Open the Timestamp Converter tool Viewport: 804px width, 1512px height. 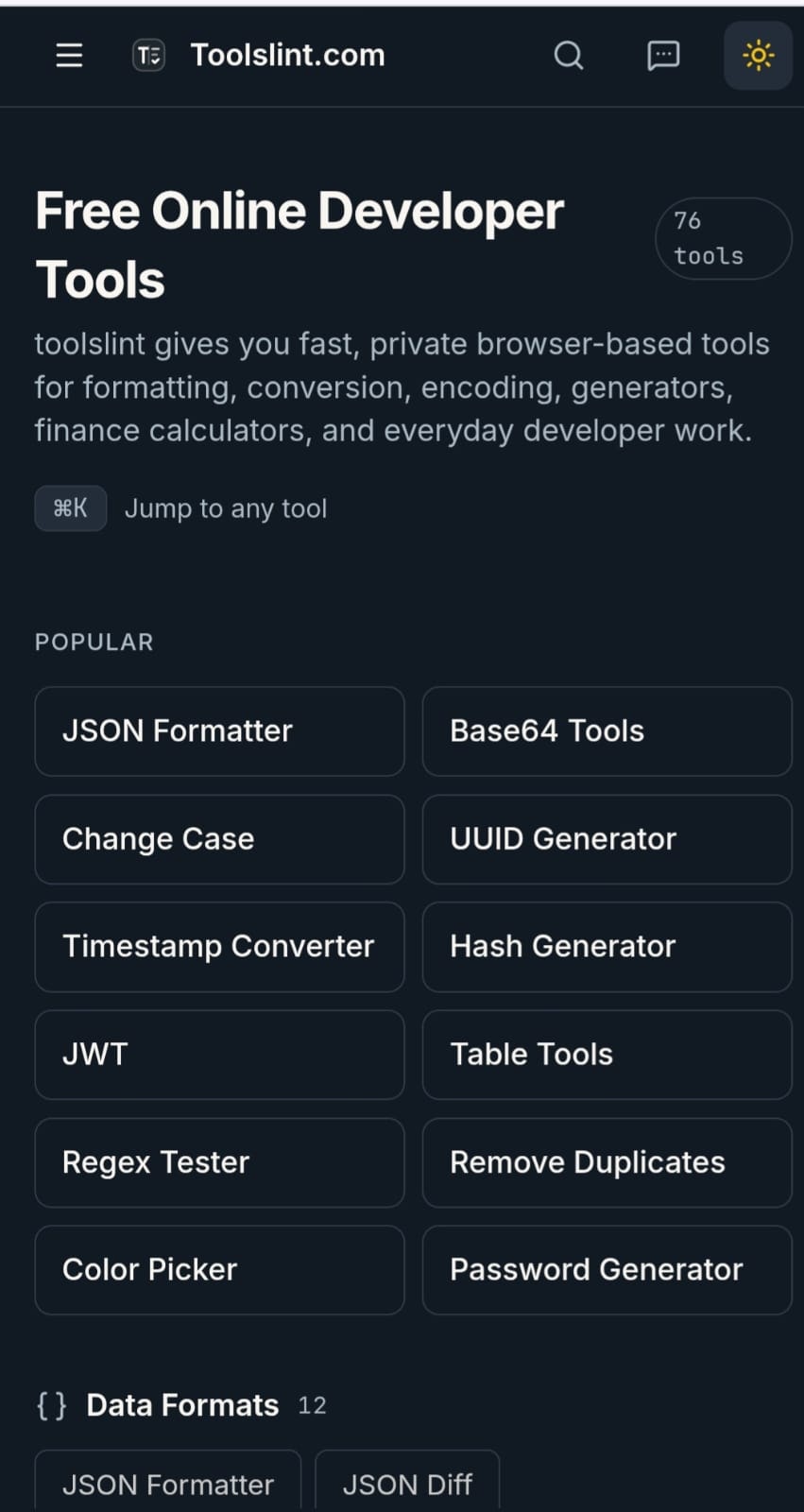(x=219, y=947)
